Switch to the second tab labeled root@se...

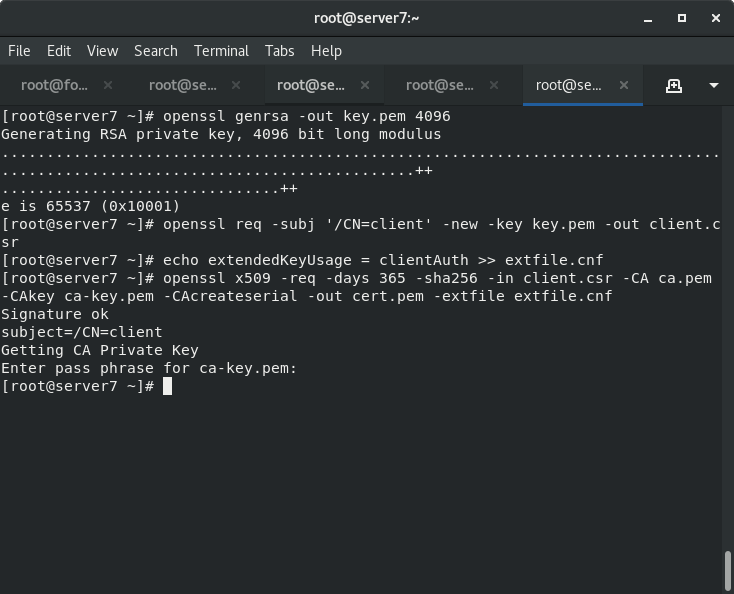pyautogui.click(x=183, y=85)
